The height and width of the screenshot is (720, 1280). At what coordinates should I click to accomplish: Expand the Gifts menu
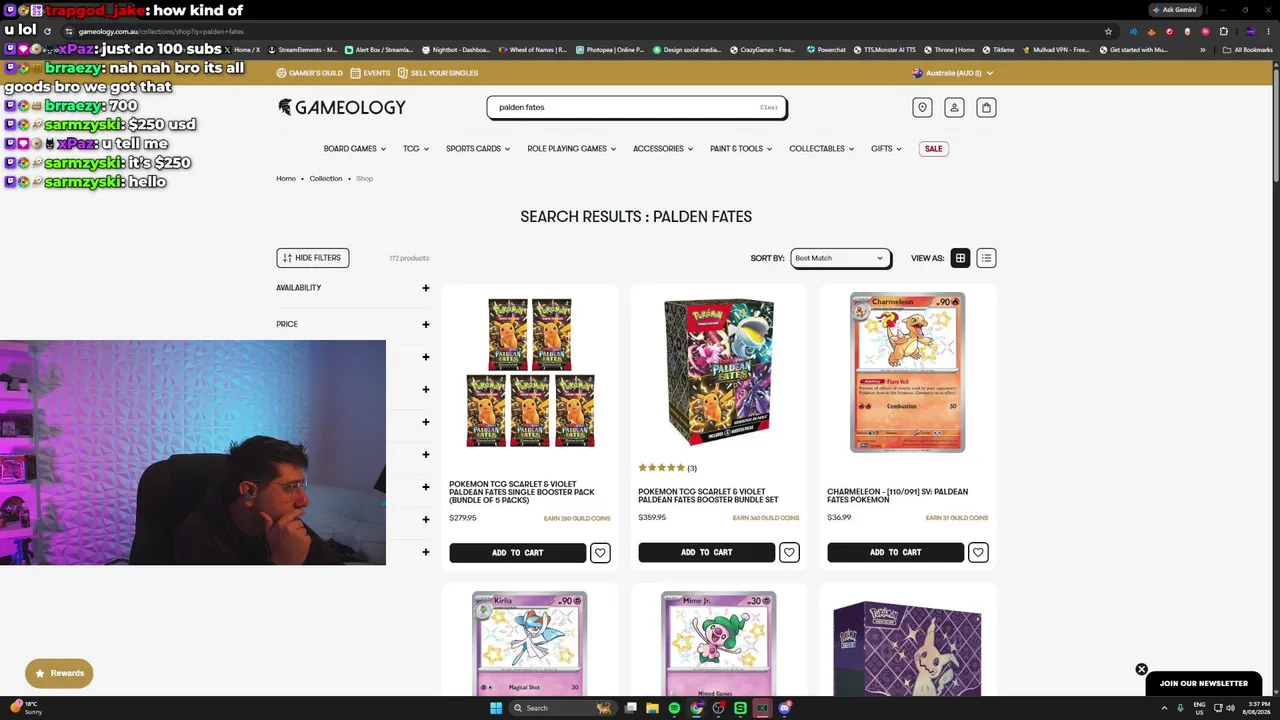pos(886,149)
